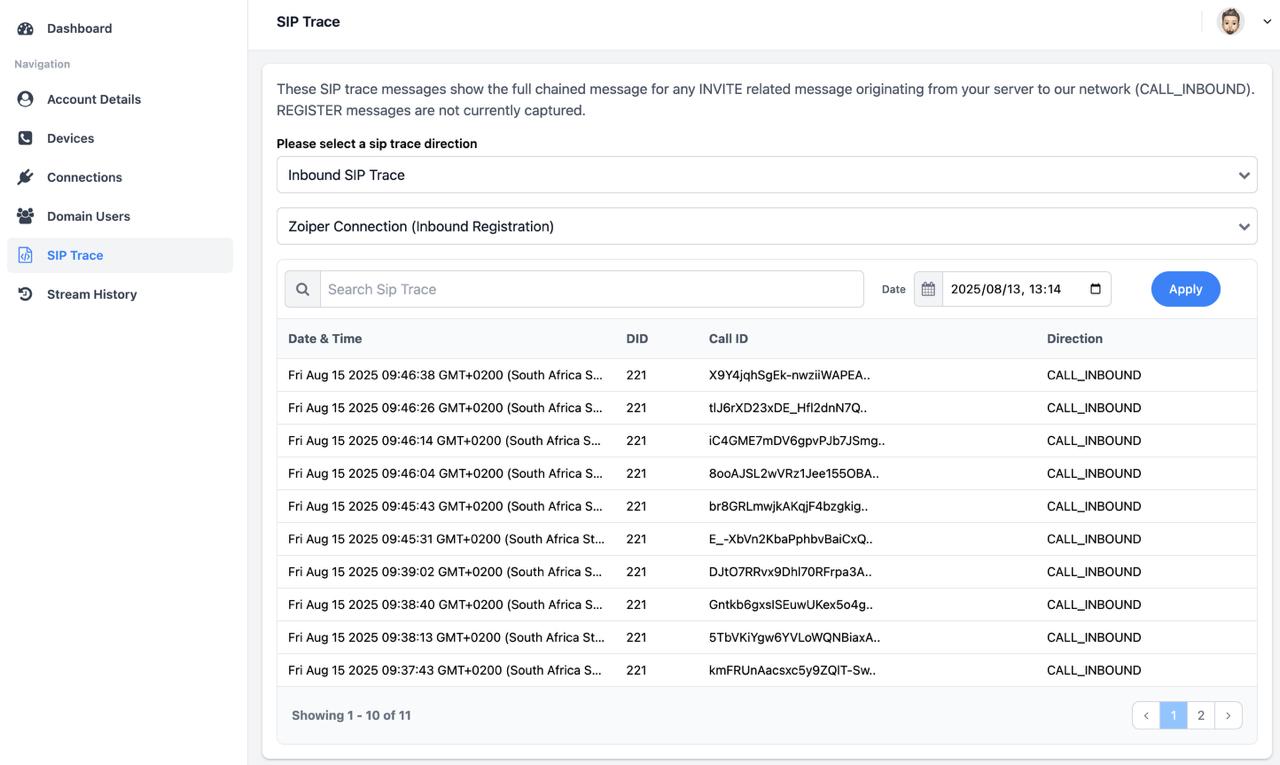Open the SIP Trace navigation item

click(x=75, y=255)
